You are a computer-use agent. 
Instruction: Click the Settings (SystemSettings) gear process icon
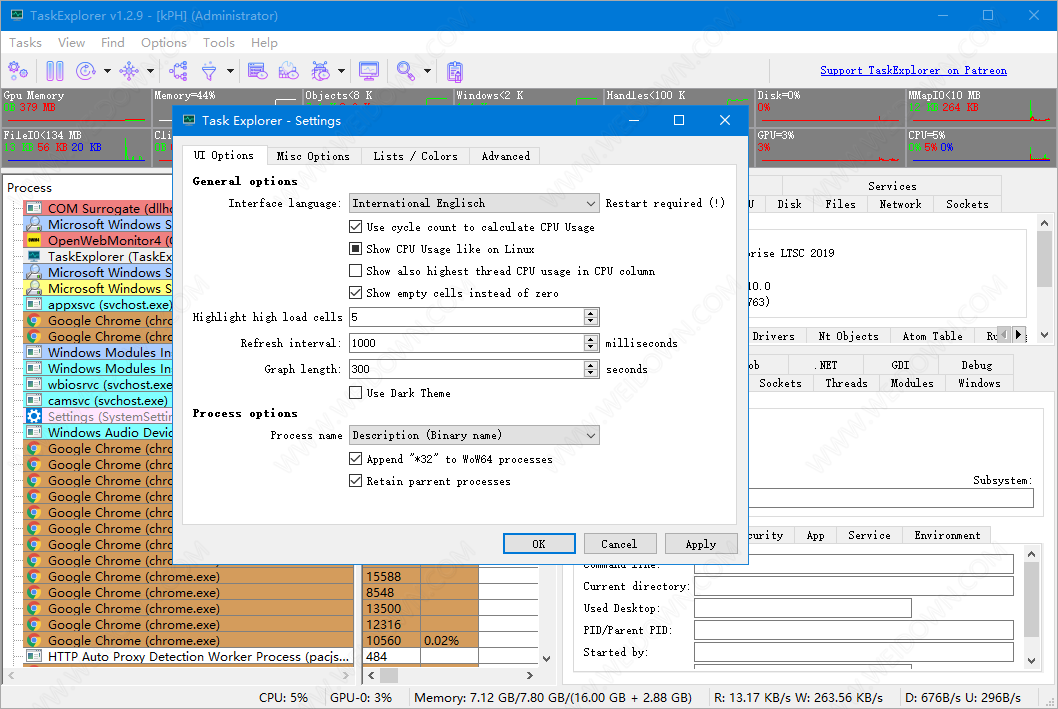coord(34,416)
